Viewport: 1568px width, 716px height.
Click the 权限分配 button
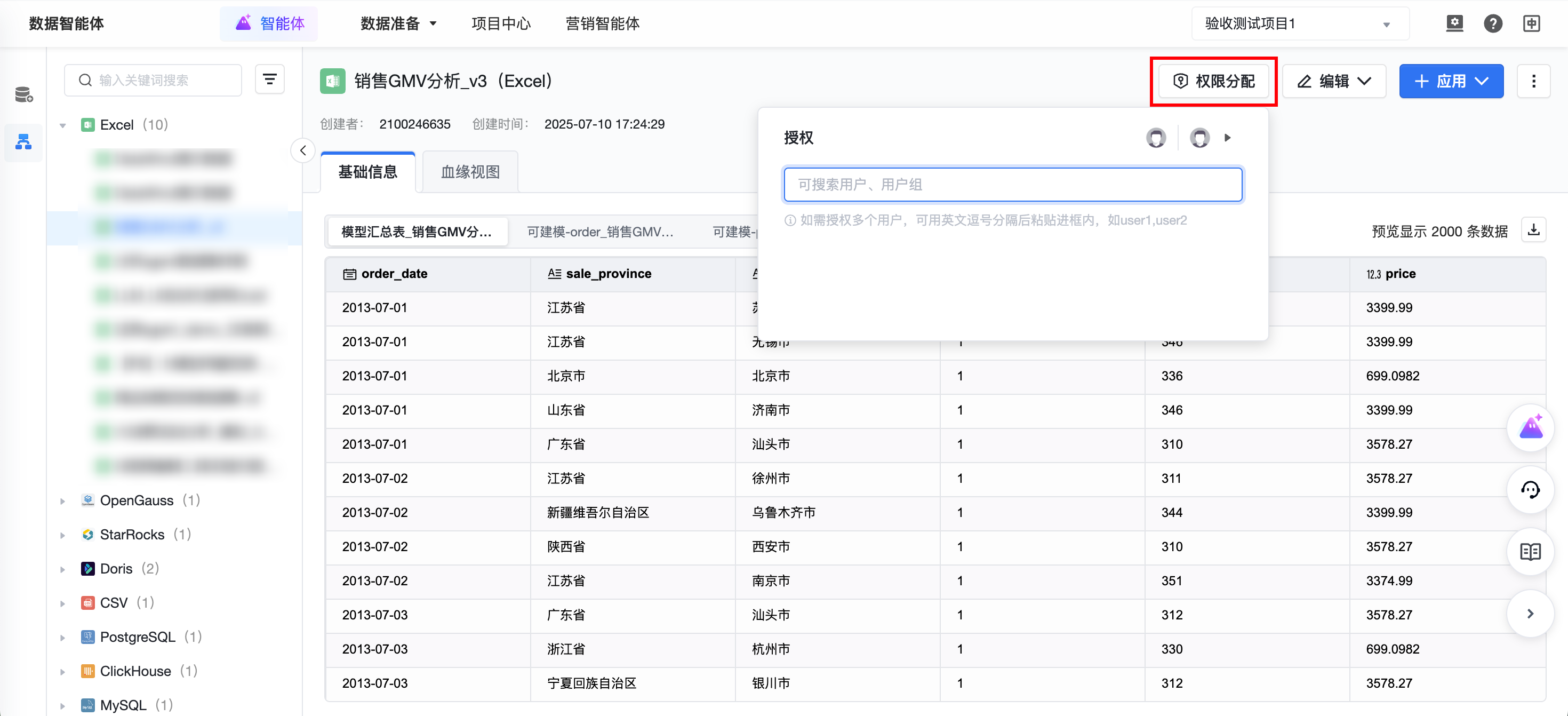pyautogui.click(x=1213, y=81)
